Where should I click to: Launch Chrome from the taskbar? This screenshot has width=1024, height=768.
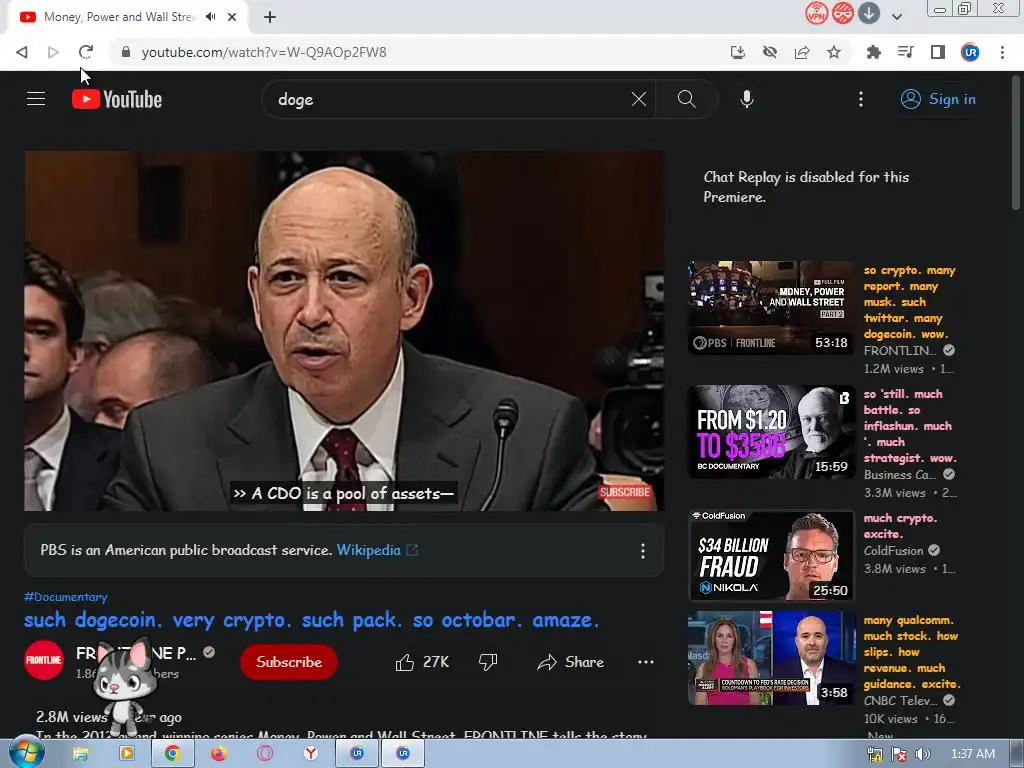pos(172,754)
